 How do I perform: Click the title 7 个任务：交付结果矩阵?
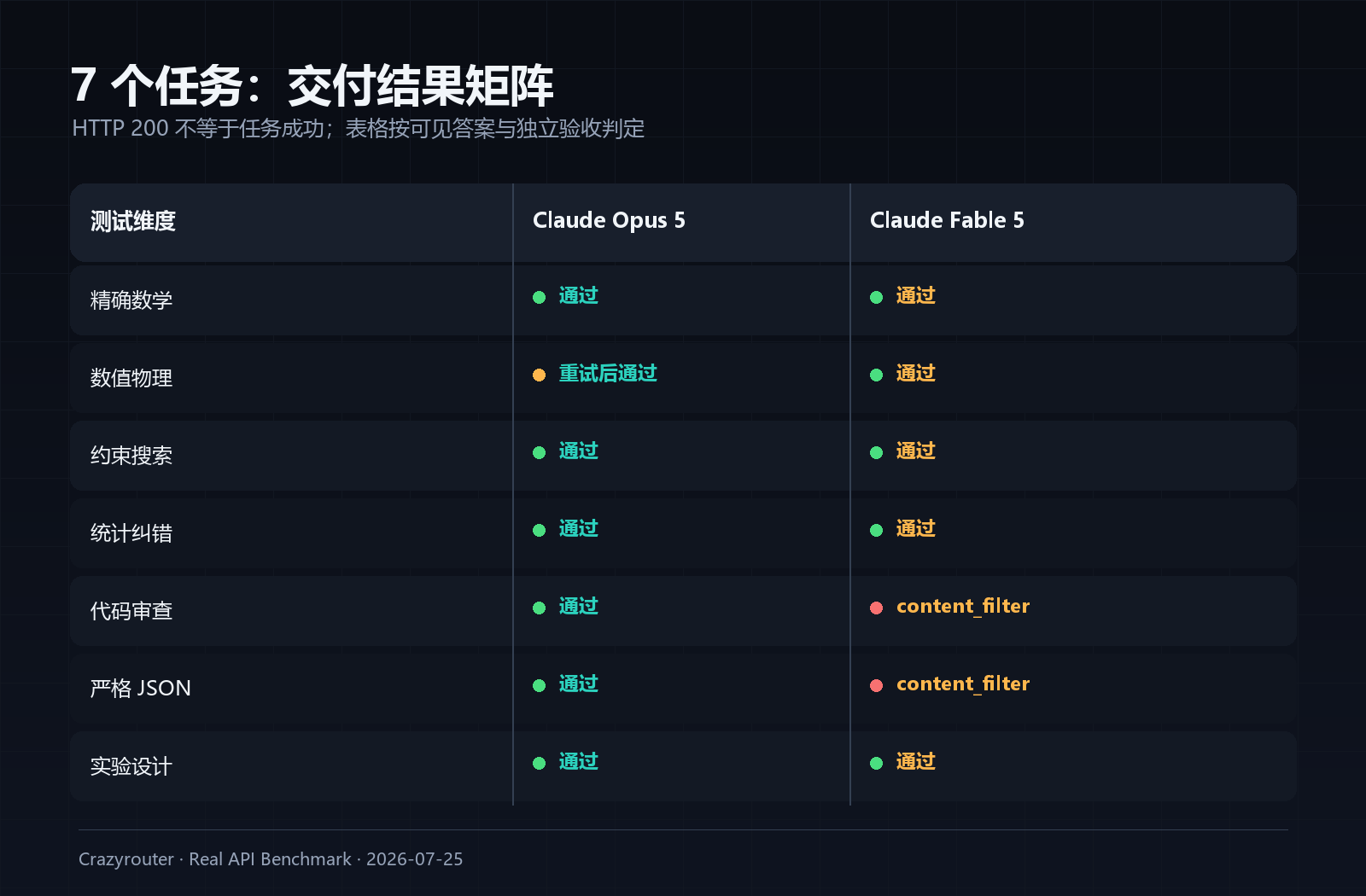pyautogui.click(x=312, y=85)
